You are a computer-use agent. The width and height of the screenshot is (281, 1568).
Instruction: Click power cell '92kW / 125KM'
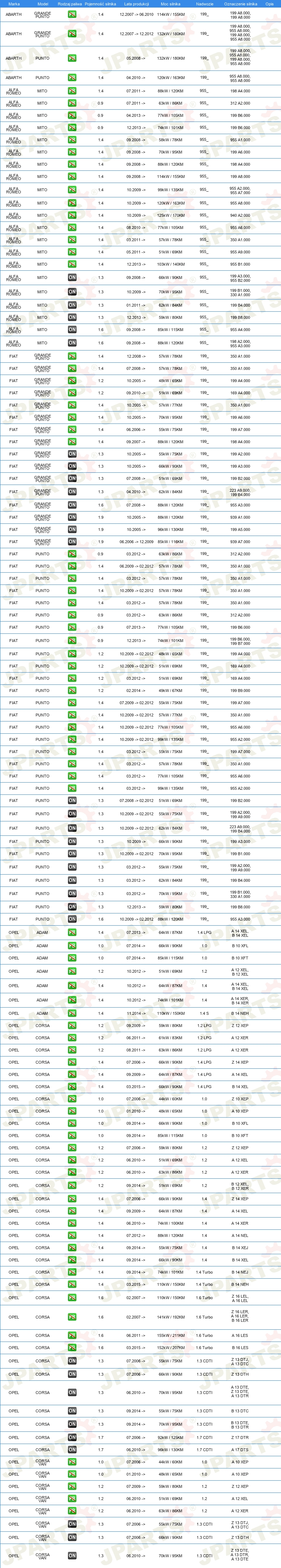(x=170, y=1438)
